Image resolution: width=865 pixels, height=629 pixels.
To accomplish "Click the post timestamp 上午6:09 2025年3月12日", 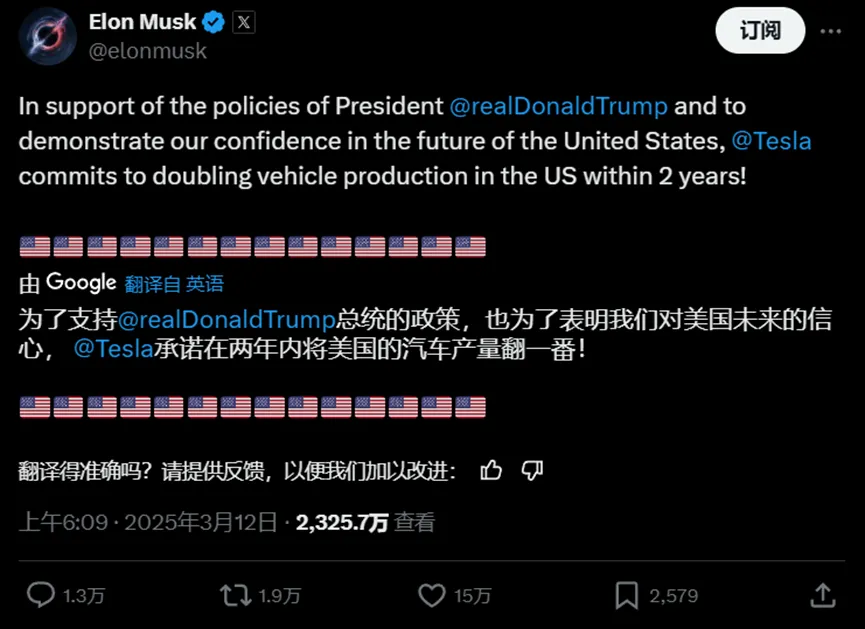I will 148,522.
